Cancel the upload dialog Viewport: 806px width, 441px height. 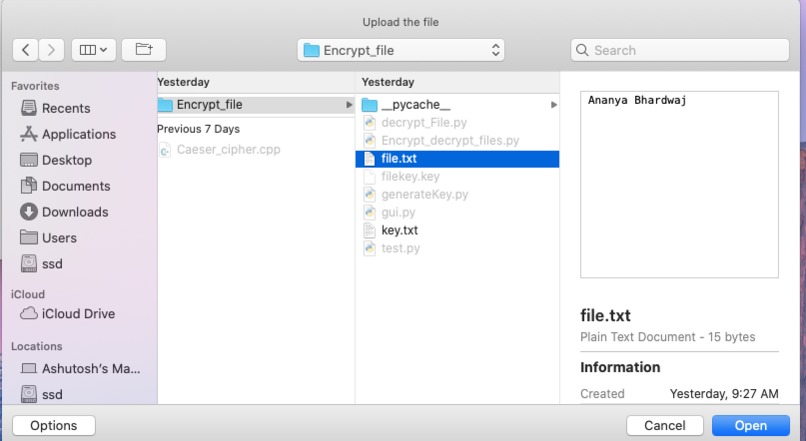coord(665,426)
